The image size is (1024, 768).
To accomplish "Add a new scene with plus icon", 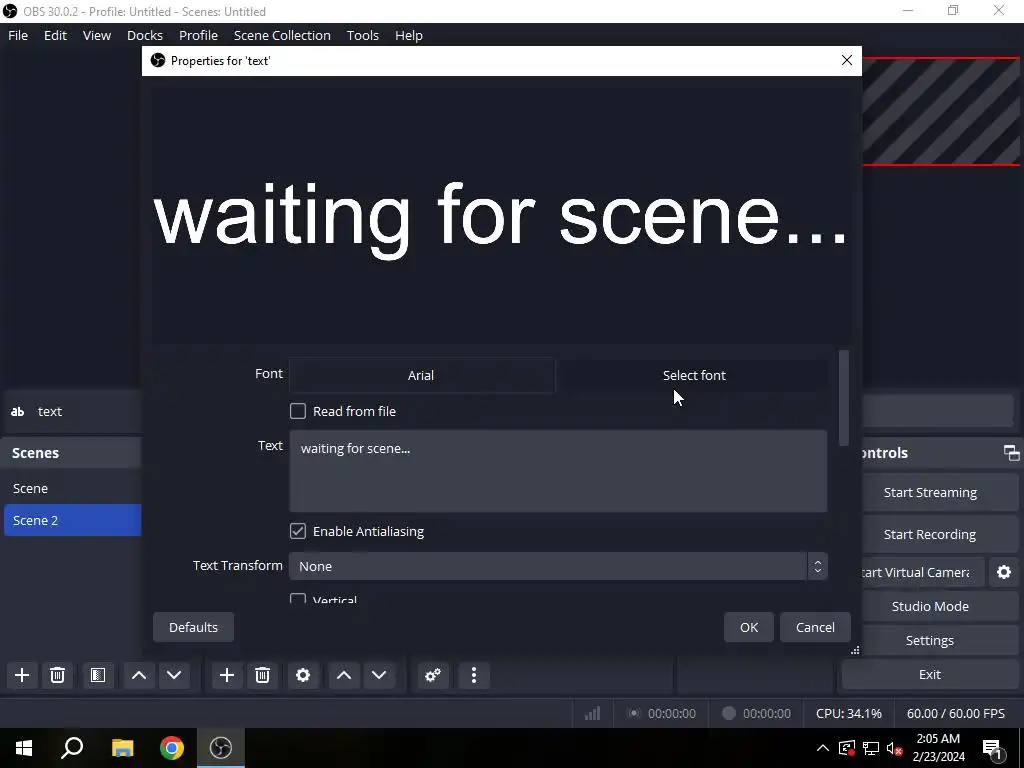I will point(22,675).
